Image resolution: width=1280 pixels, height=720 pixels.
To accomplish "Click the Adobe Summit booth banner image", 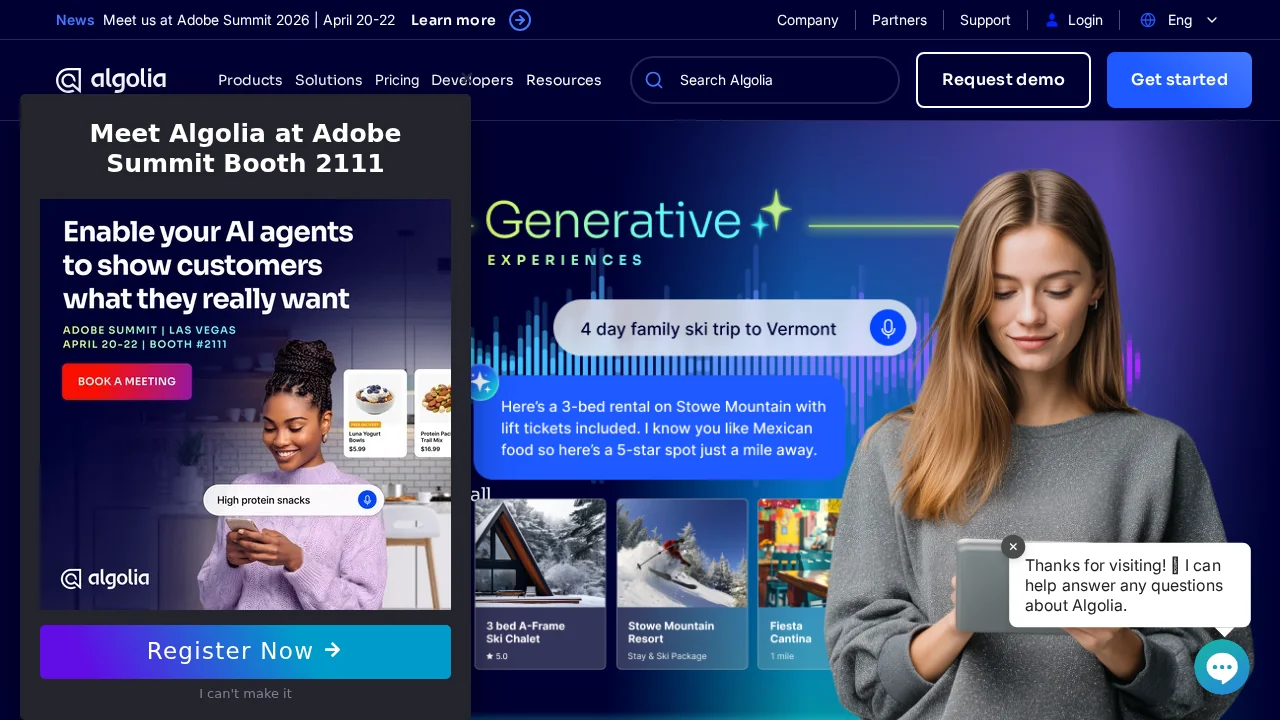I will pos(245,404).
